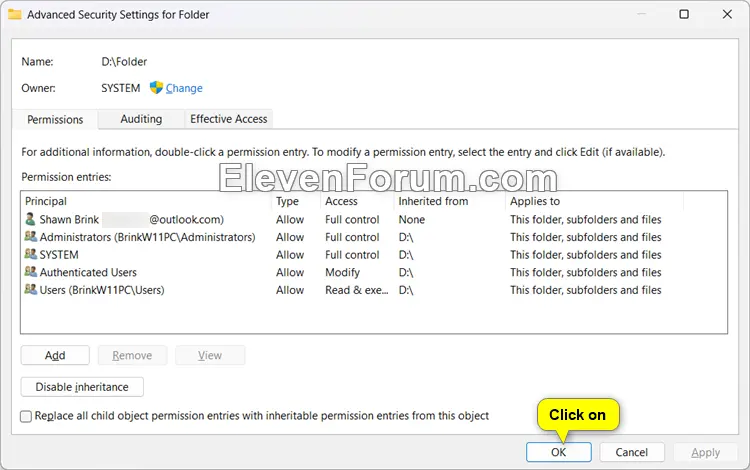
Task: Click Applies to value in Shawn Brink row
Action: click(x=585, y=219)
